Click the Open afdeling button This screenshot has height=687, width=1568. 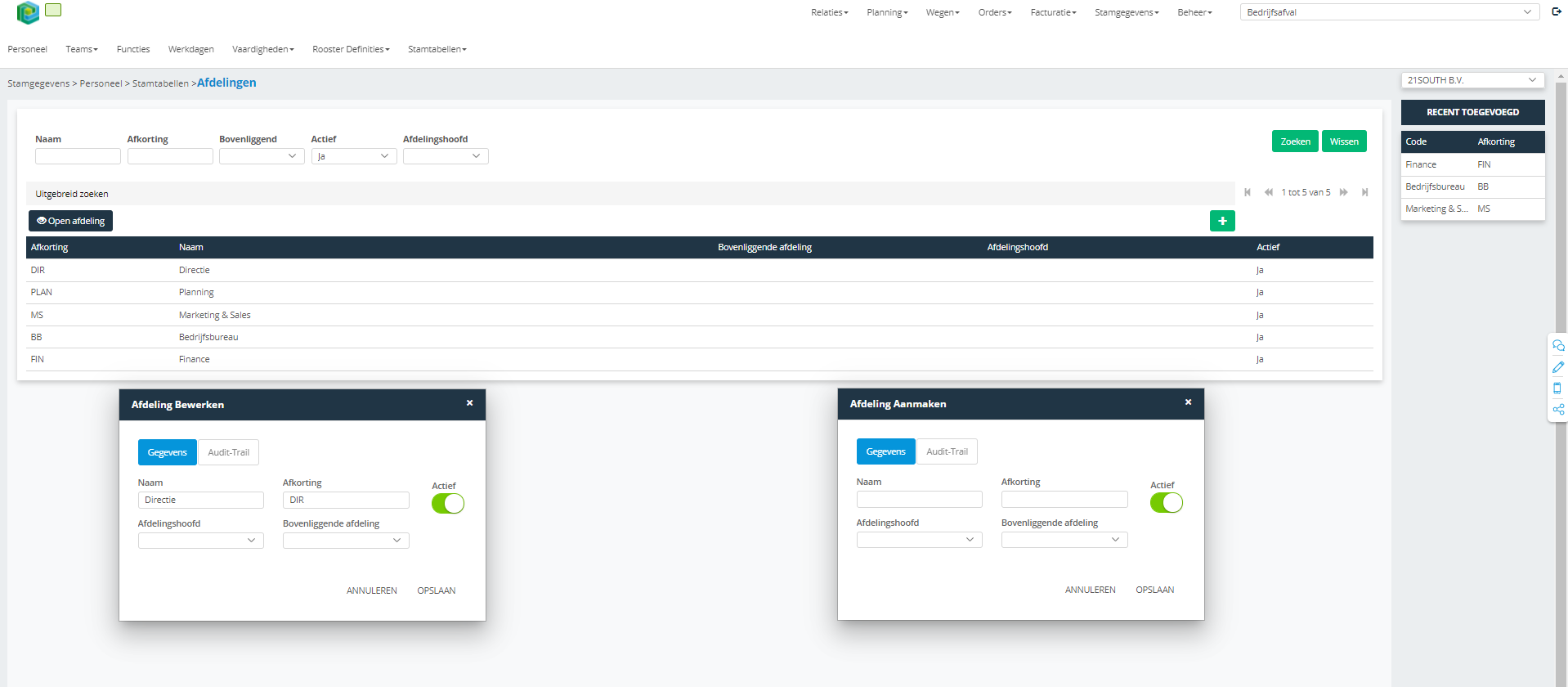71,221
